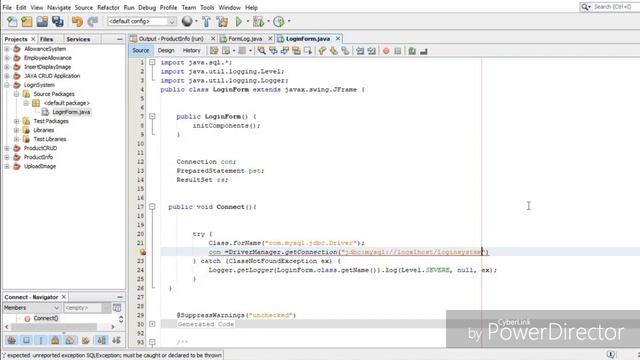Toggle Bookmark in editor toolbar

pos(345,51)
